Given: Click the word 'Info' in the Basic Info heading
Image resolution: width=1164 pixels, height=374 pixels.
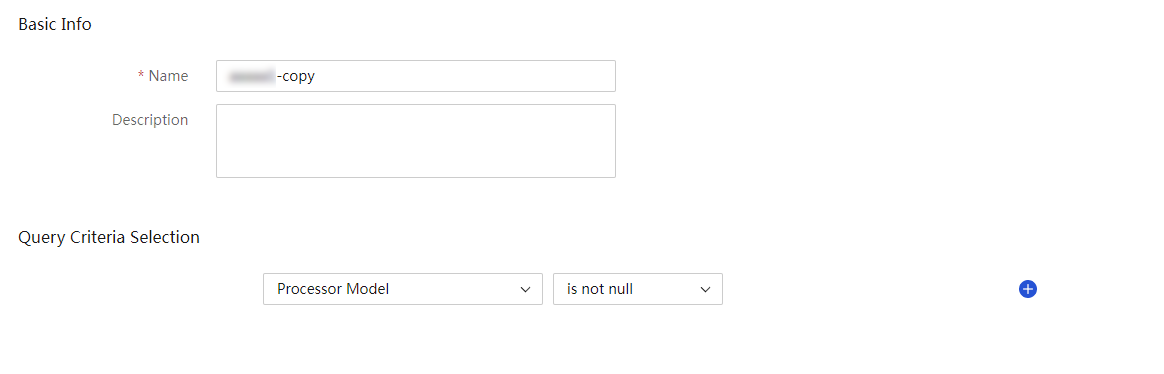Looking at the screenshot, I should point(77,24).
